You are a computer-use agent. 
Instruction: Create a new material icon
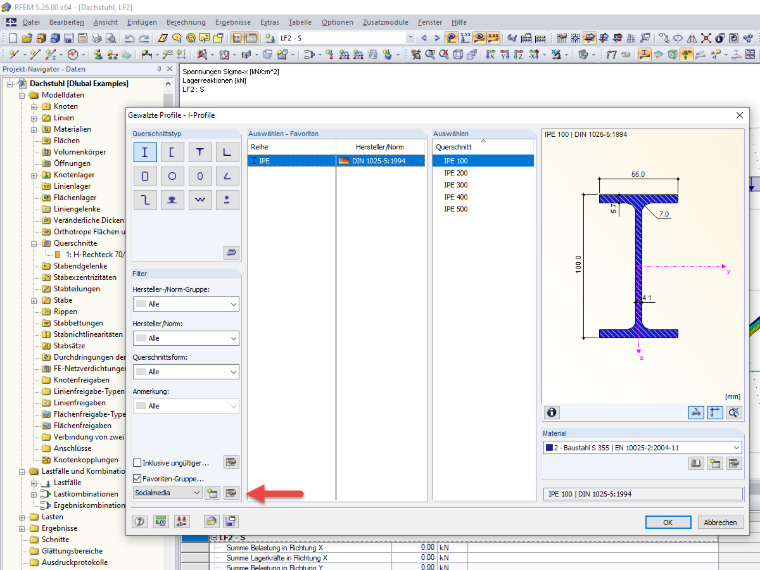pyautogui.click(x=715, y=463)
